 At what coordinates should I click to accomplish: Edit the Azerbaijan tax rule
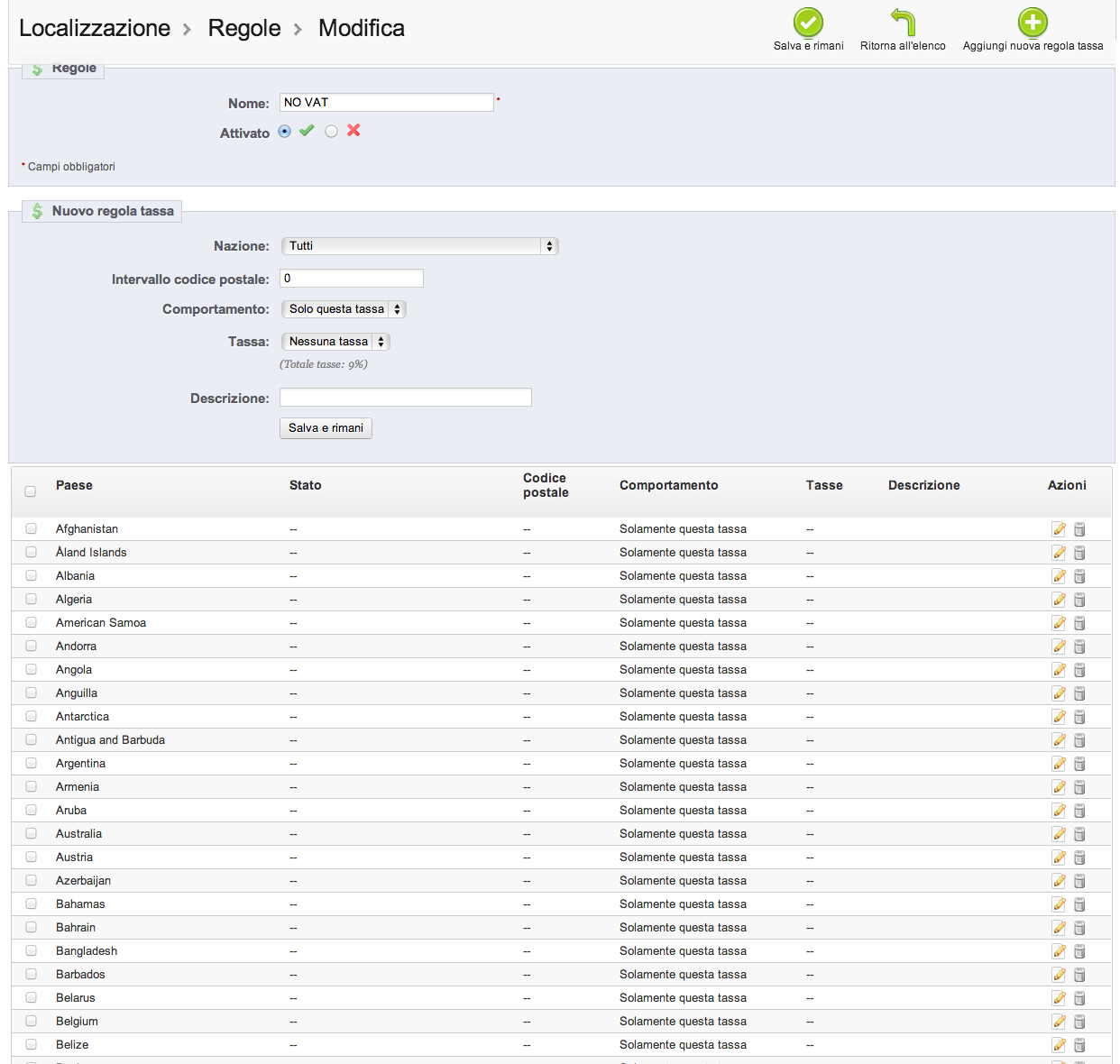[1059, 881]
